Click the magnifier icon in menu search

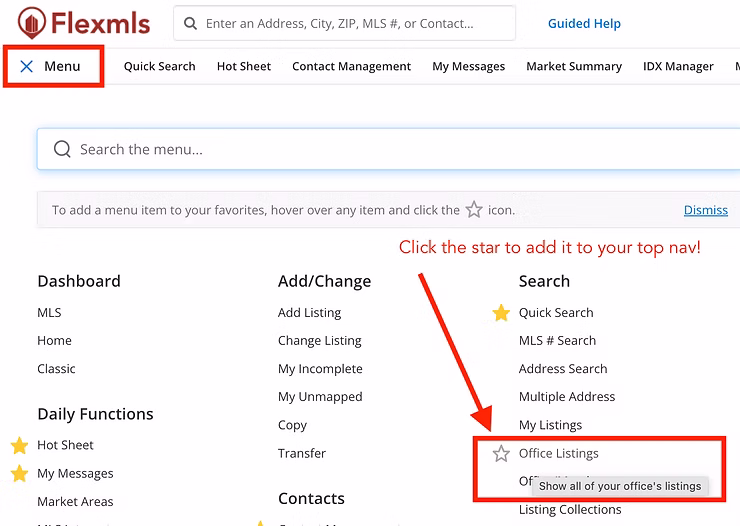tap(62, 149)
